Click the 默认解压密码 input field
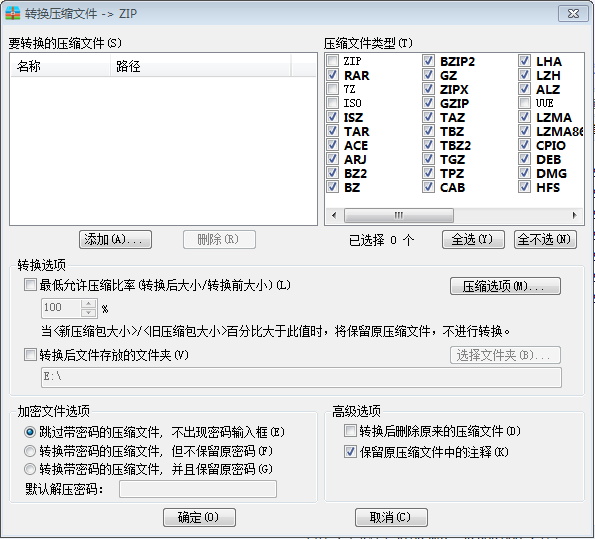 click(198, 489)
